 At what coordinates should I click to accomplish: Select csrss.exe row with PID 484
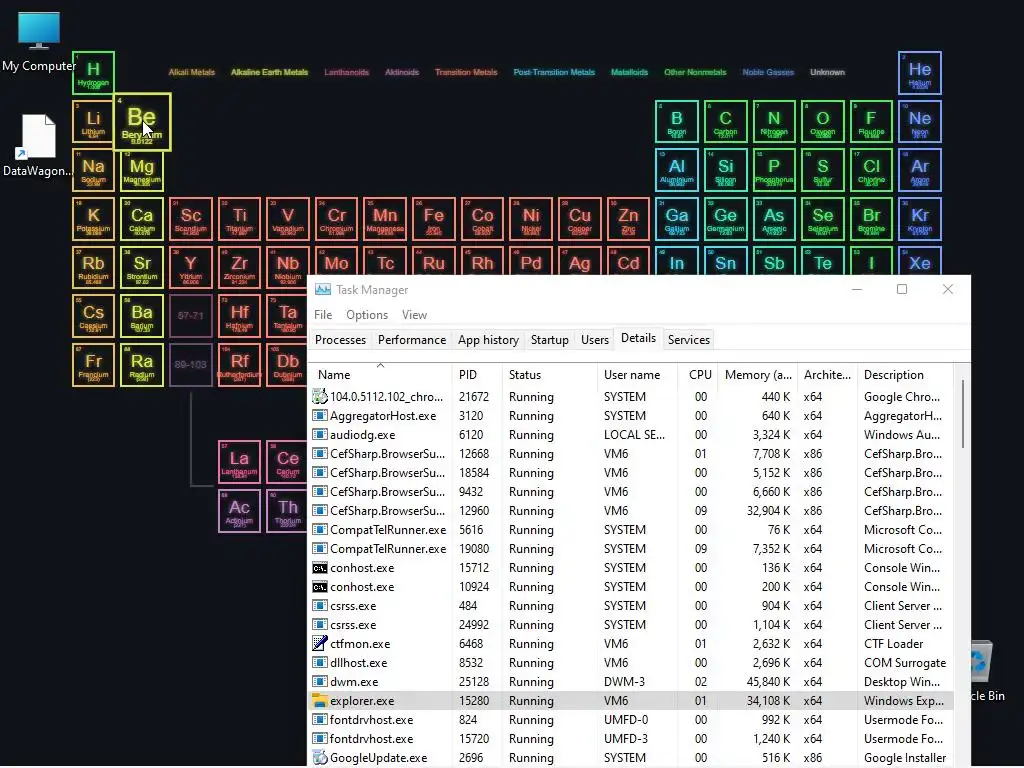(631, 606)
